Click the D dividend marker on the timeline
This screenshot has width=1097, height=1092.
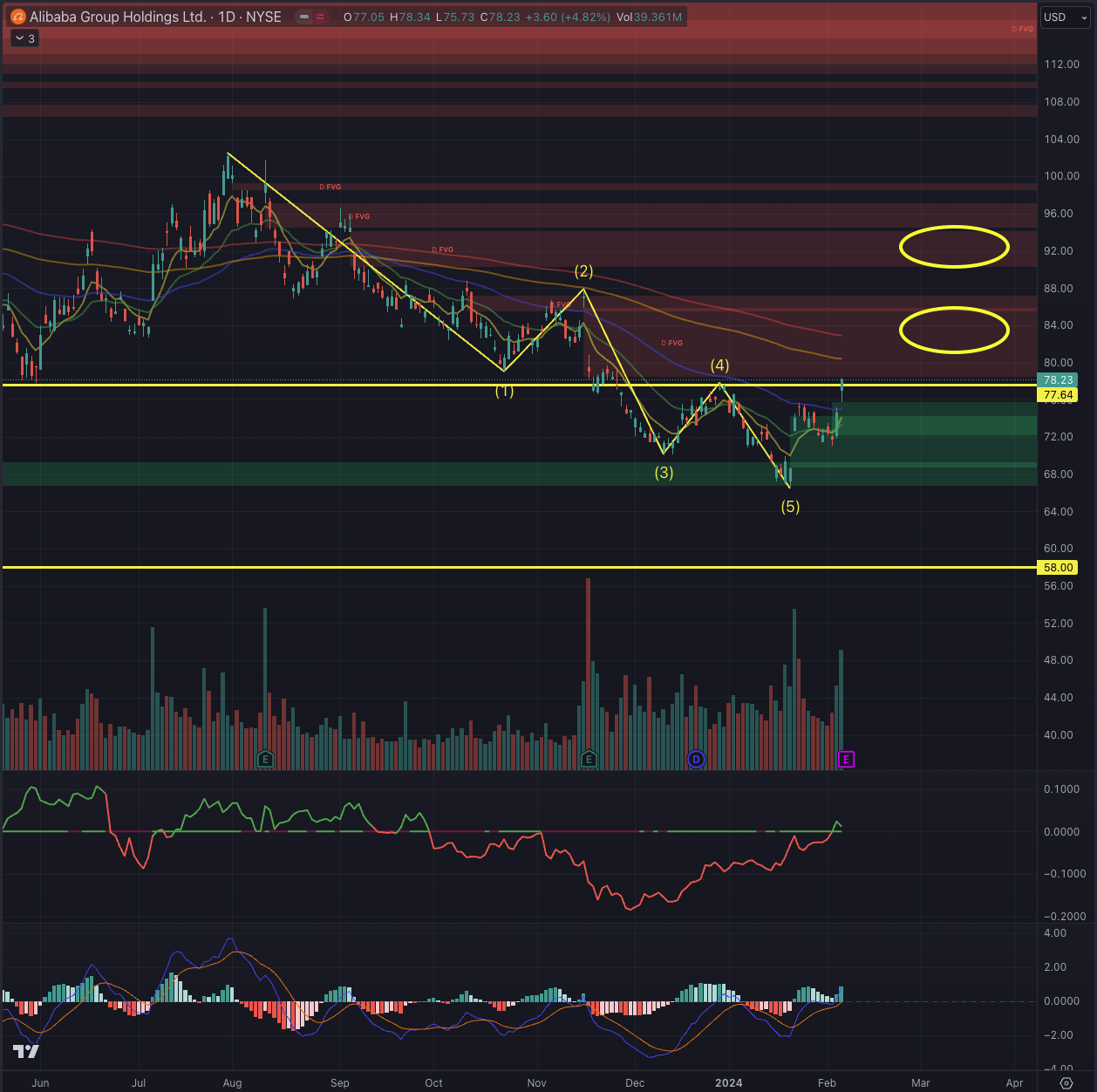pos(695,760)
